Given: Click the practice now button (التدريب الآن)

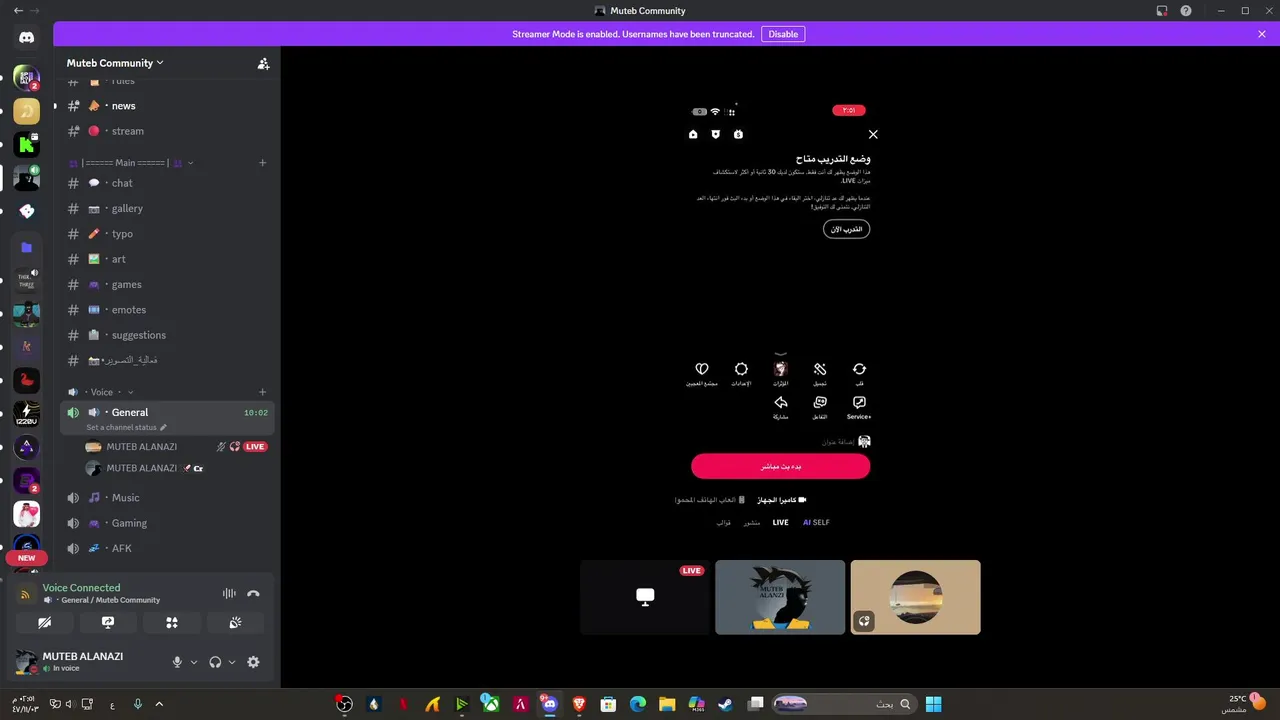Looking at the screenshot, I should pos(847,229).
